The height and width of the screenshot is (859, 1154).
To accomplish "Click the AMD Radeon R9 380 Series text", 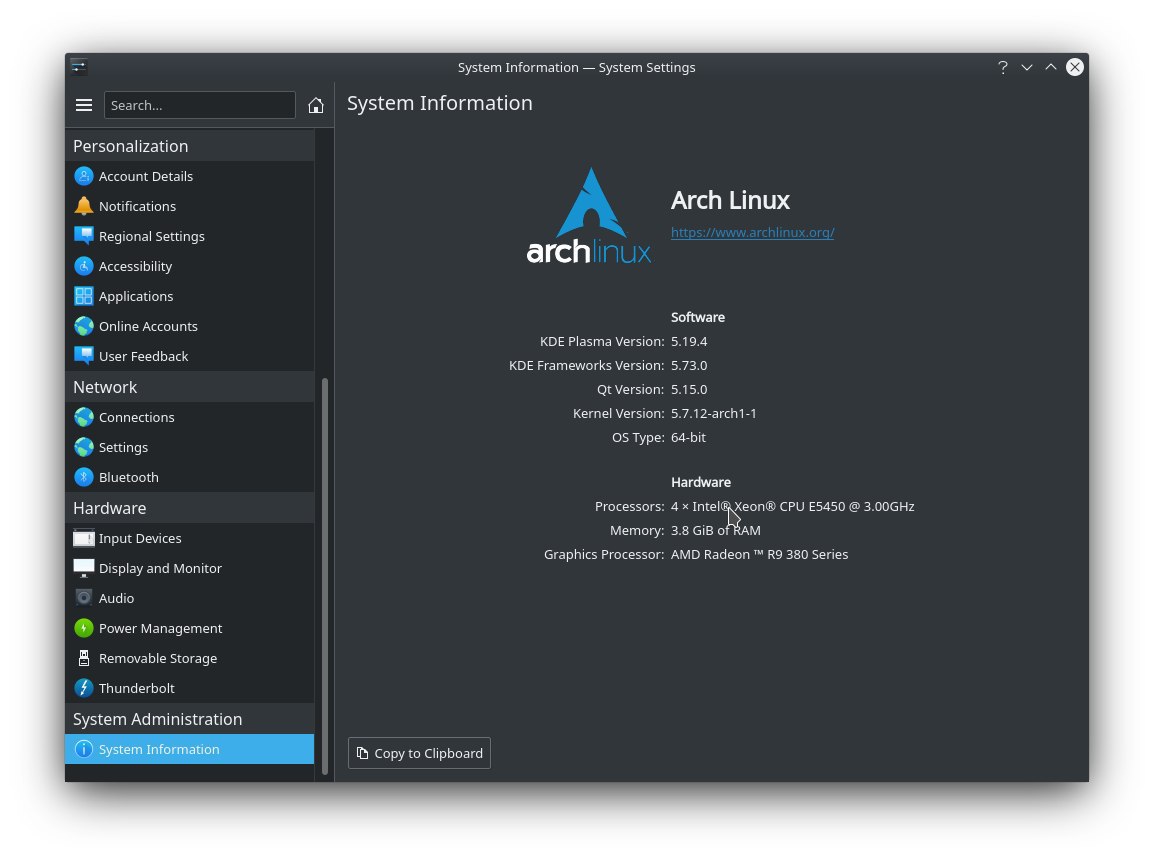I will click(760, 554).
